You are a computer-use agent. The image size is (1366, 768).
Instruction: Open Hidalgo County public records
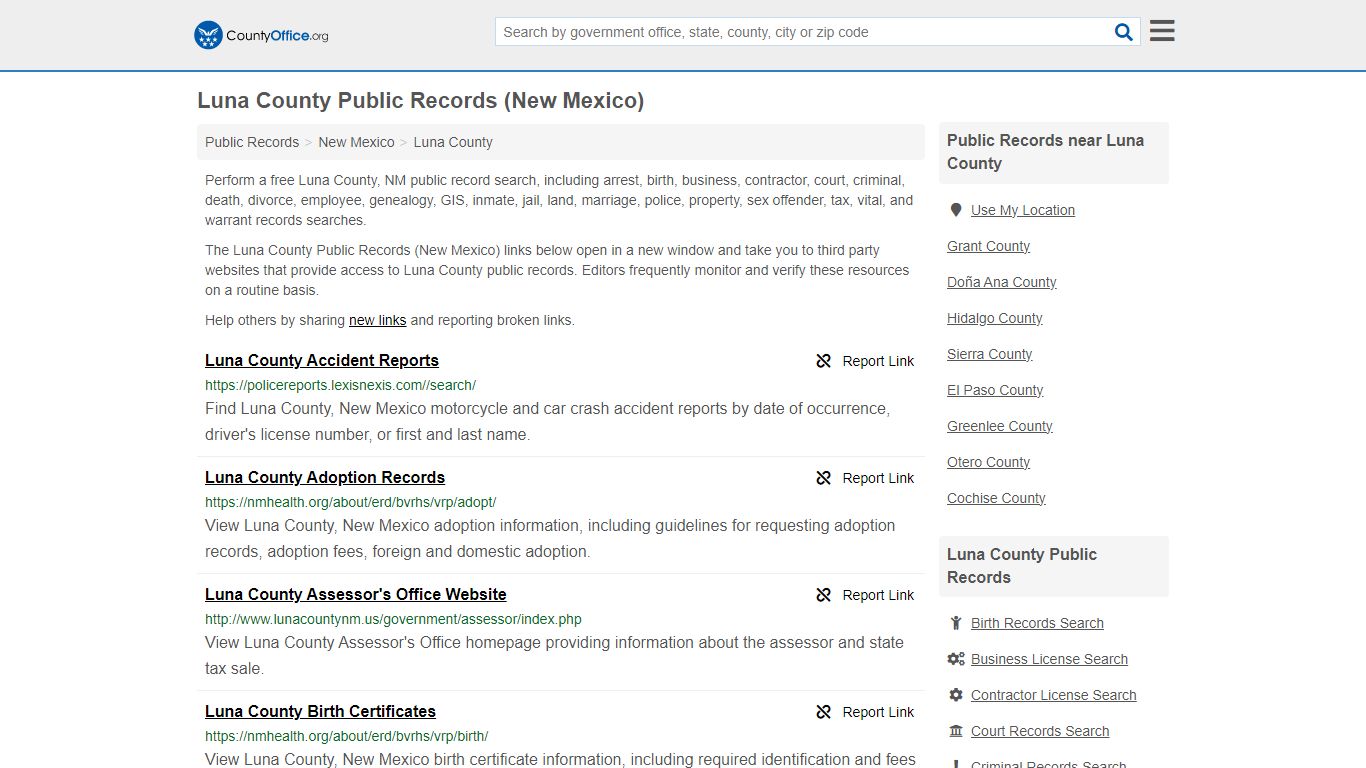pyautogui.click(x=994, y=318)
